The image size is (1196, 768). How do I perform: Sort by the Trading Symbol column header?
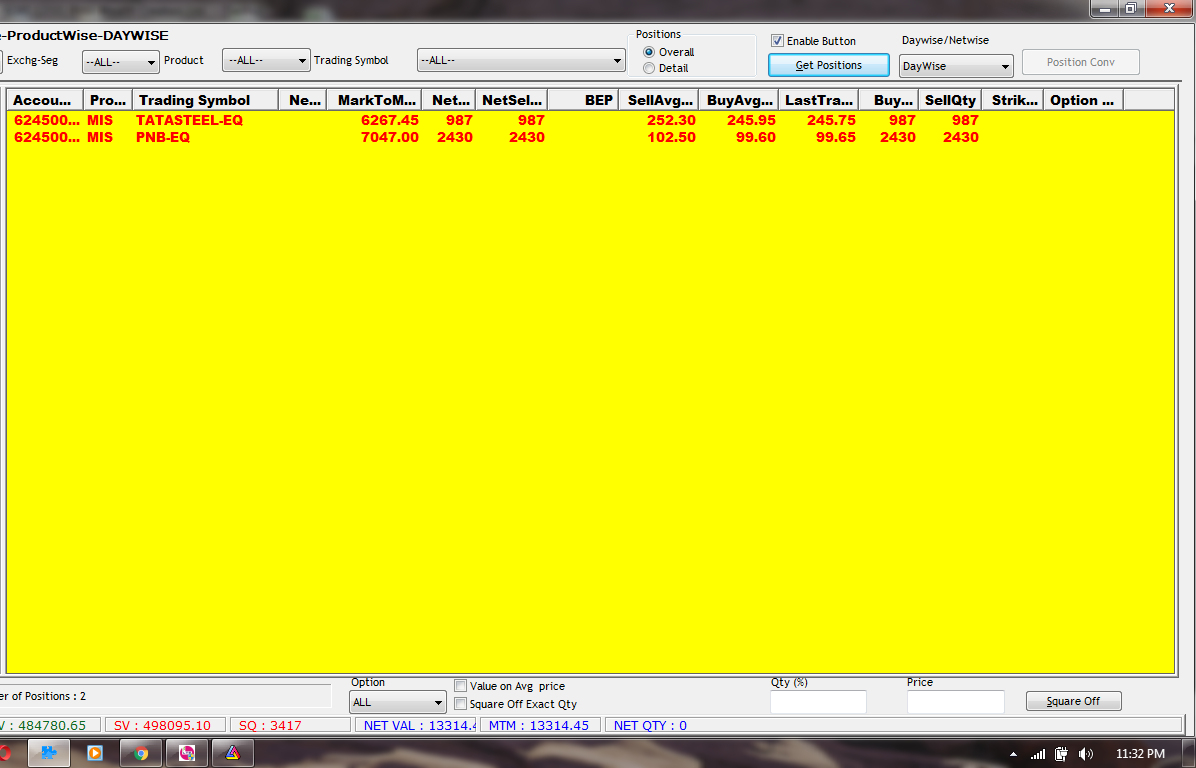[205, 100]
